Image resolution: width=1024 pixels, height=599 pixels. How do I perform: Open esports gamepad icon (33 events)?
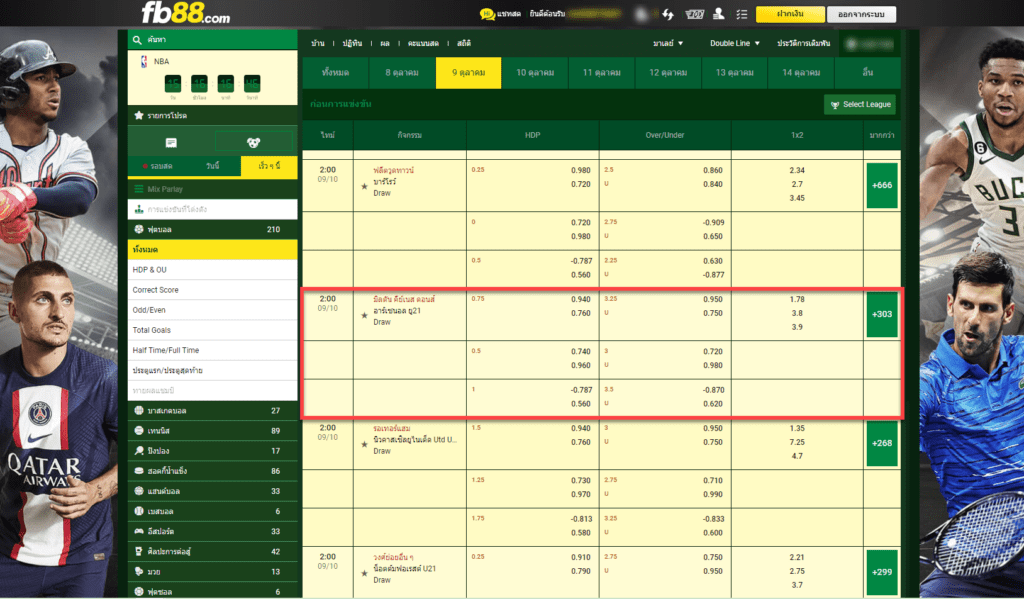pyautogui.click(x=138, y=532)
